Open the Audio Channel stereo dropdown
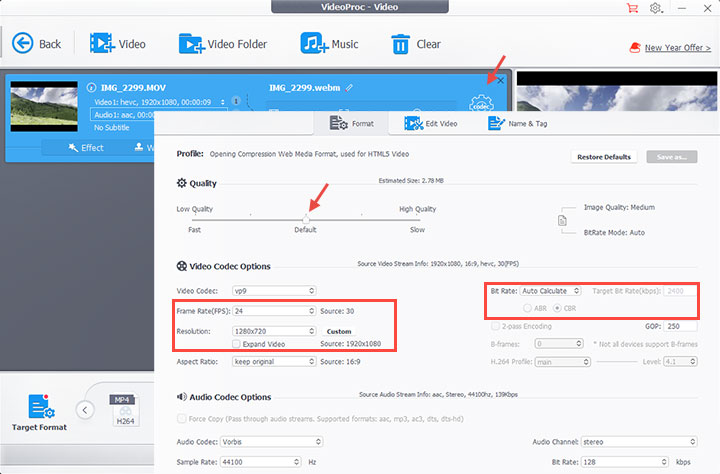The height and width of the screenshot is (474, 720). 639,441
